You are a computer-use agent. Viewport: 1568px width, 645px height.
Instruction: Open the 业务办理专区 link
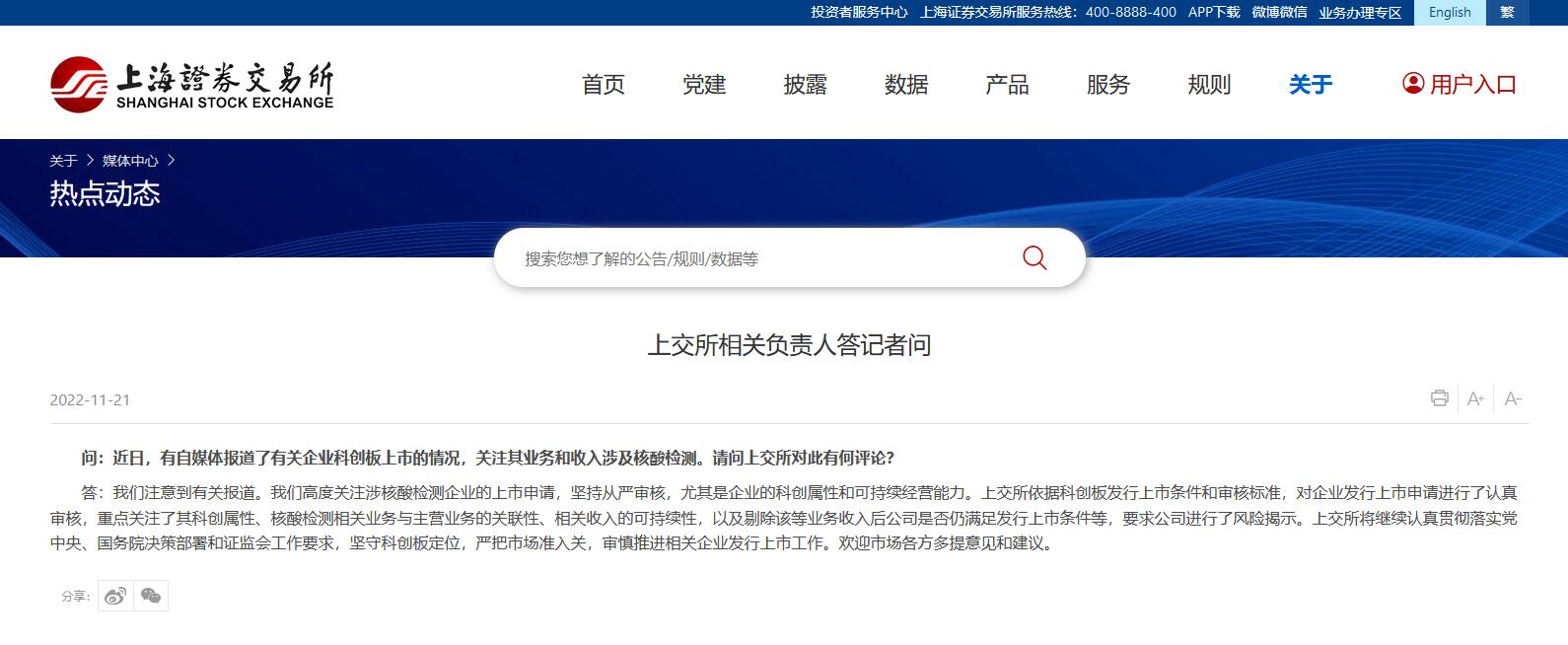tap(1360, 12)
